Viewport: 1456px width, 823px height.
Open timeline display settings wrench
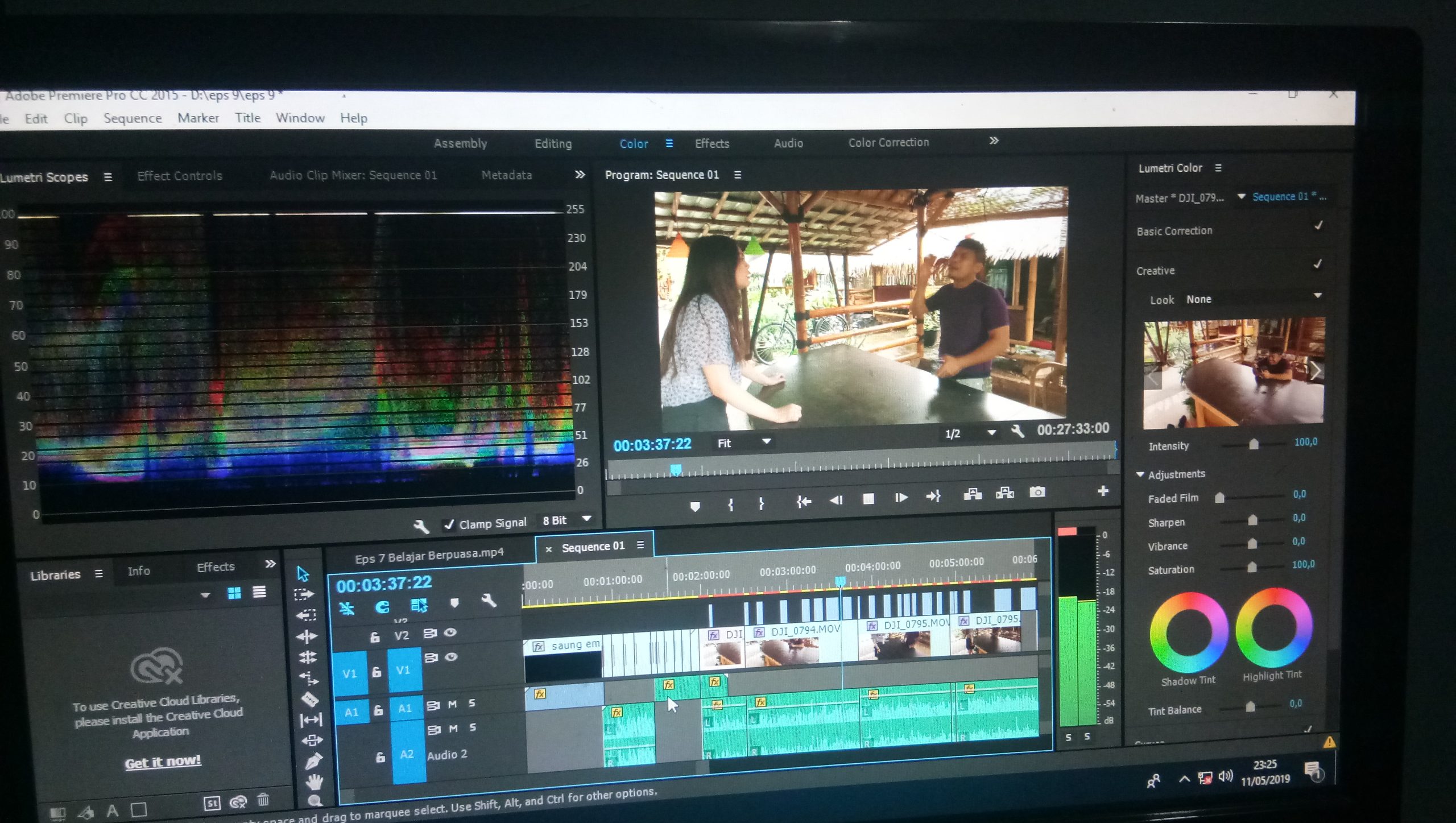pos(489,601)
